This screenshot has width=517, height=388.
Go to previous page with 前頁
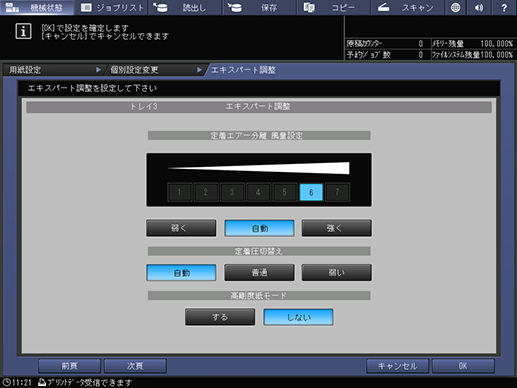point(69,366)
